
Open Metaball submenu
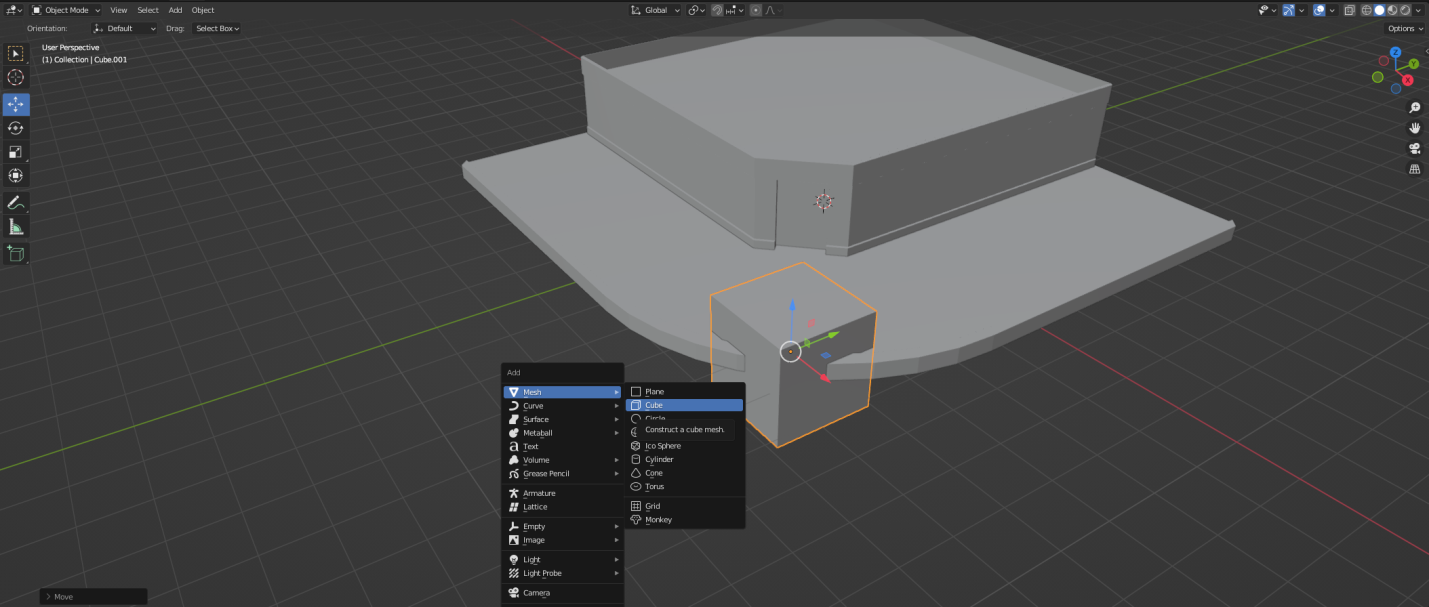(x=563, y=433)
